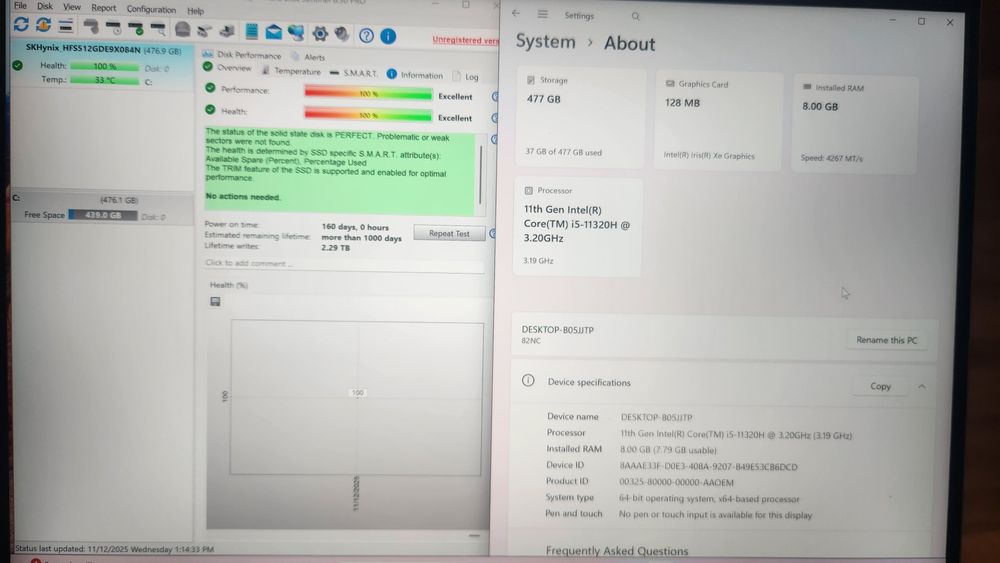Click the Copy button for device specifications
1000x563 pixels.
click(x=880, y=386)
